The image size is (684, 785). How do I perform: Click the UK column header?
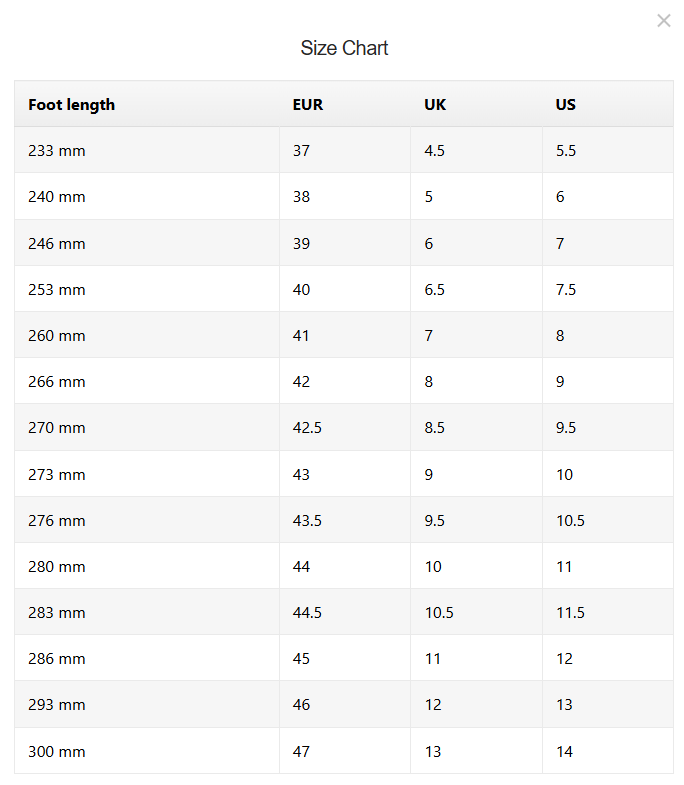[435, 105]
